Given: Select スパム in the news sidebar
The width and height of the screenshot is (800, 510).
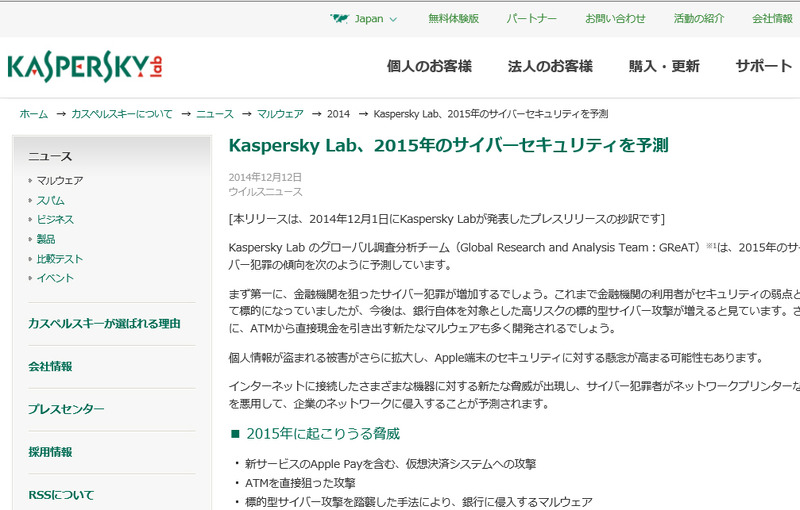Looking at the screenshot, I should coord(51,200).
